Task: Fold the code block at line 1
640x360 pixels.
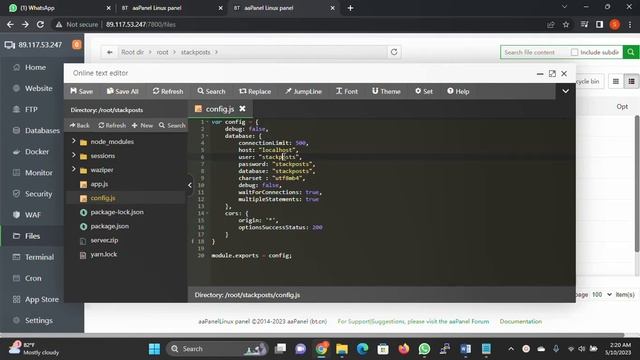Action: pos(207,122)
